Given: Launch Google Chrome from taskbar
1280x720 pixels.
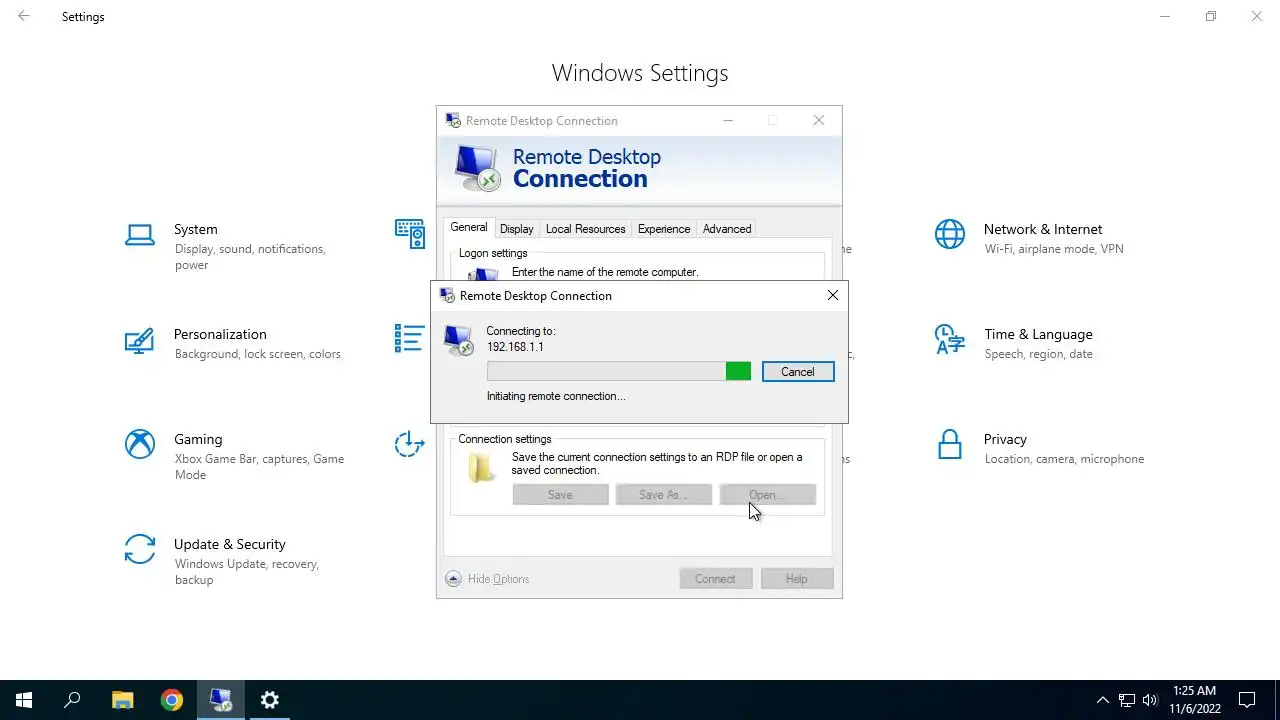Looking at the screenshot, I should click(171, 700).
